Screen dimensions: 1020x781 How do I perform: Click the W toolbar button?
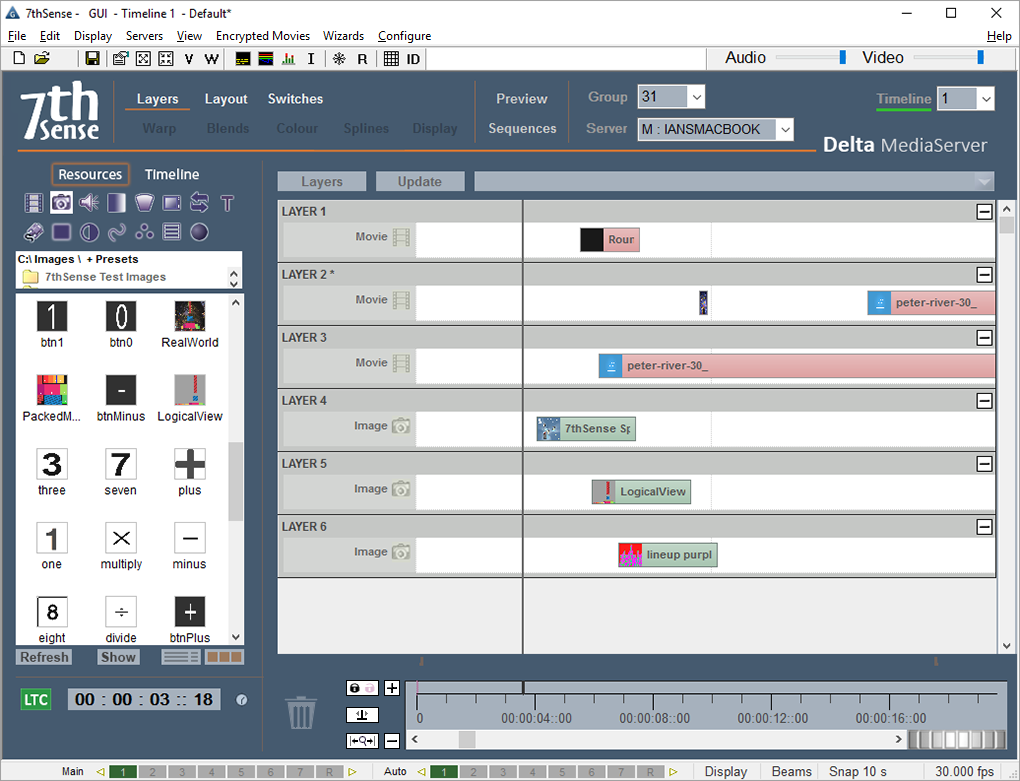point(211,59)
